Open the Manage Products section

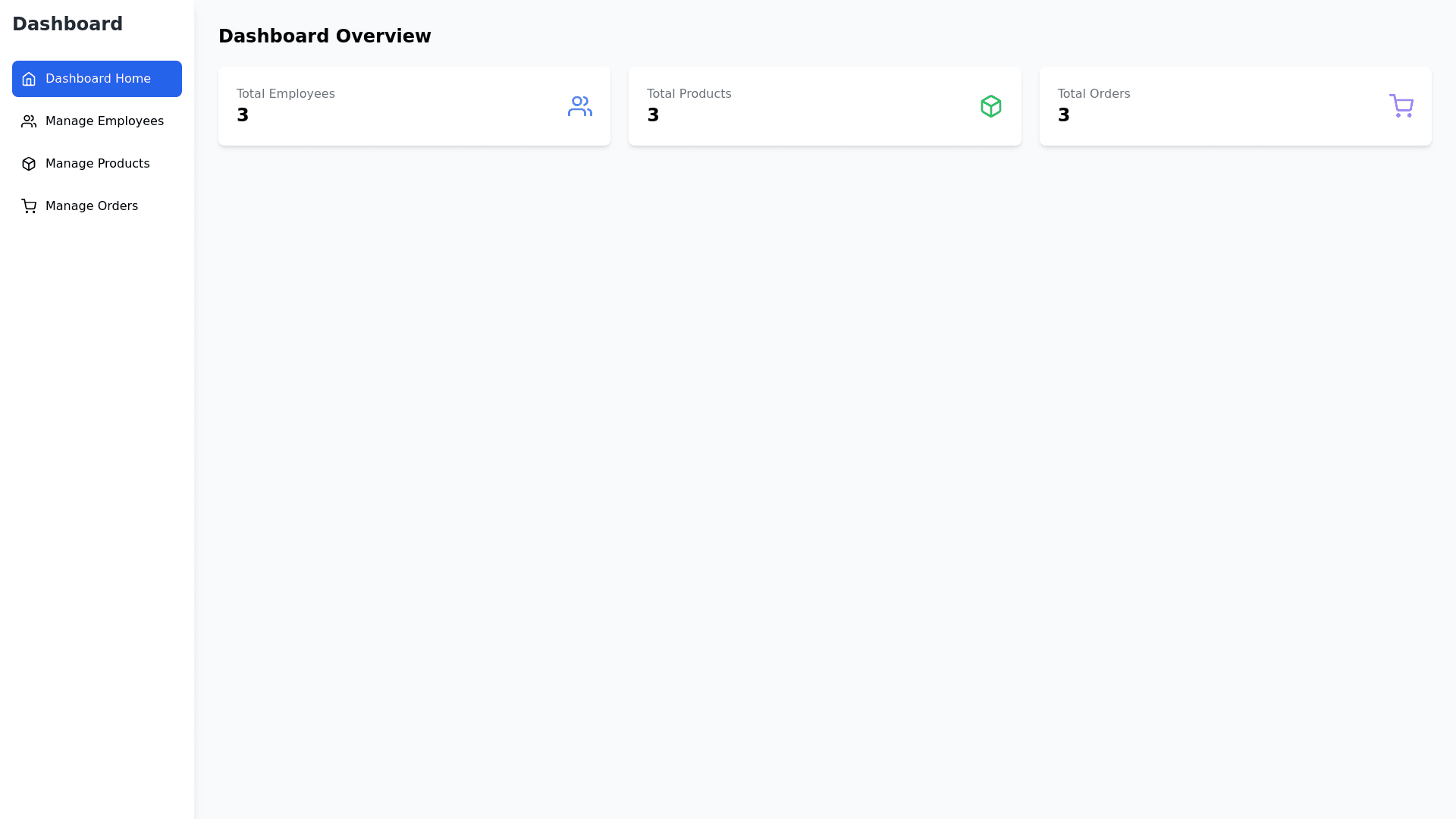(x=97, y=164)
